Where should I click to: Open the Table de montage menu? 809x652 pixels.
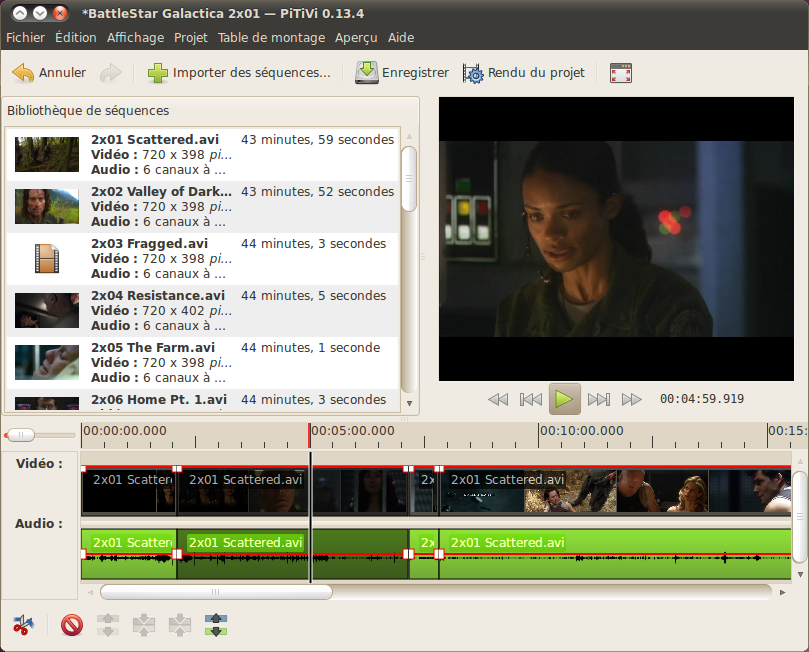click(x=271, y=38)
